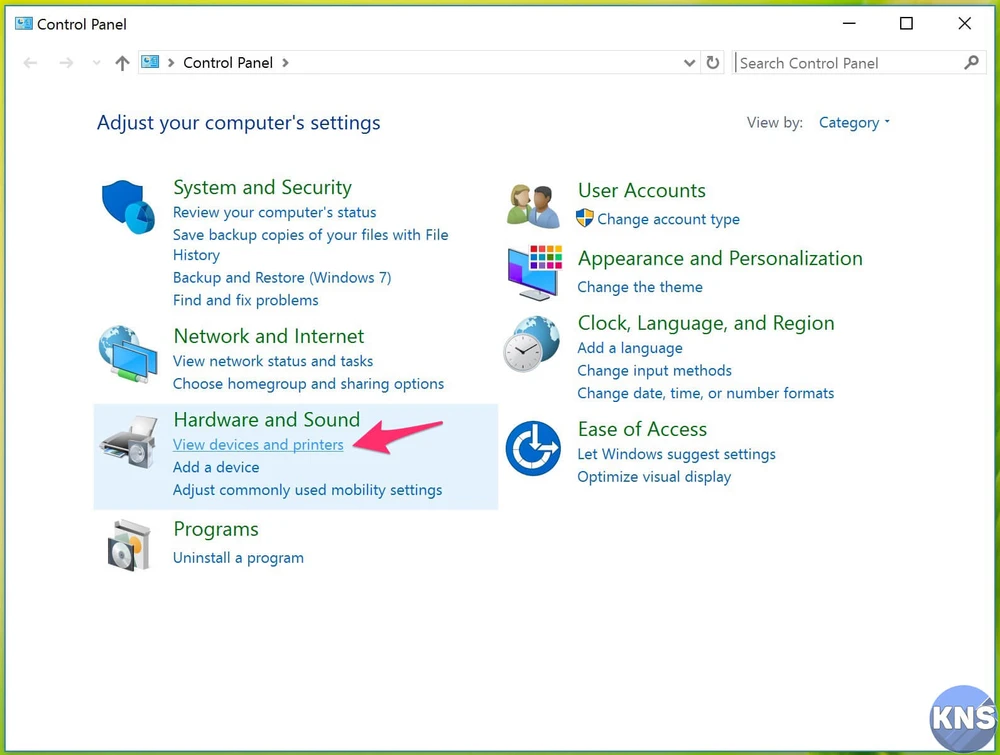Expand the chevron before Control Panel breadcrumb
Viewport: 1000px width, 755px height.
(171, 62)
